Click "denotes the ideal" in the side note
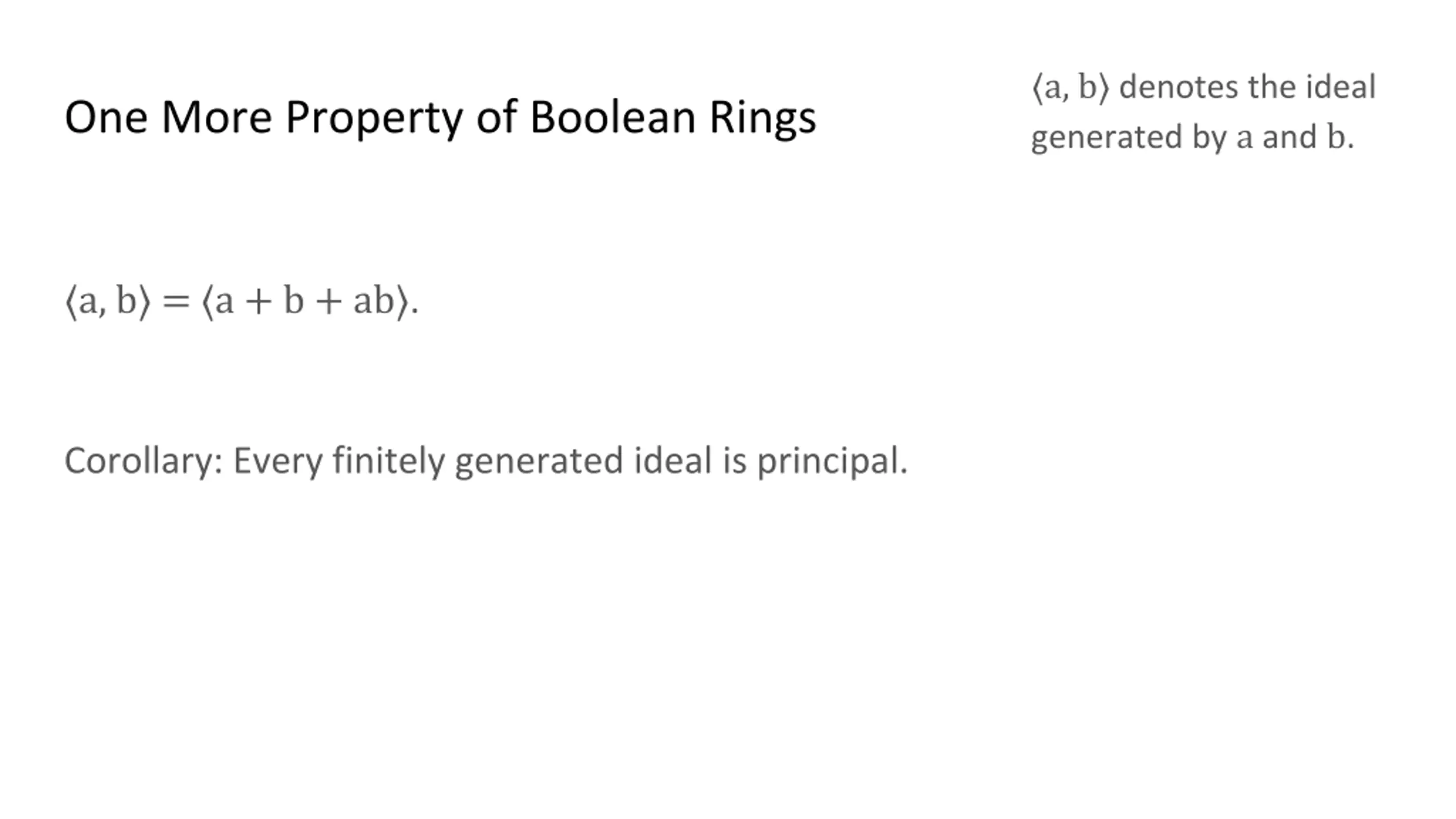 click(x=1247, y=87)
